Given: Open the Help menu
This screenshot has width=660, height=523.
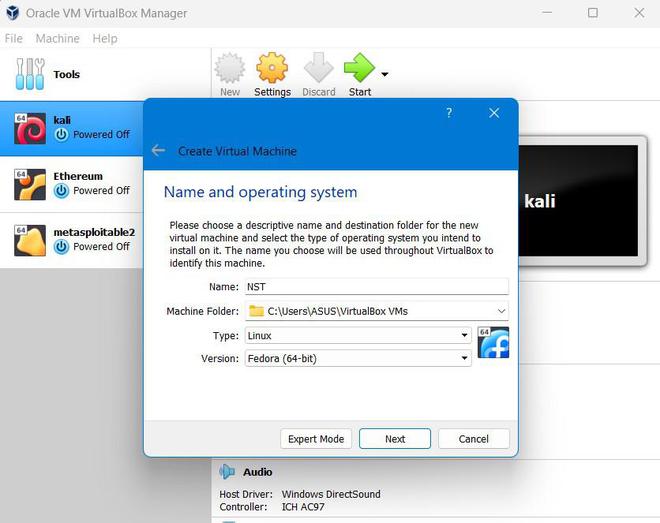Looking at the screenshot, I should (105, 39).
